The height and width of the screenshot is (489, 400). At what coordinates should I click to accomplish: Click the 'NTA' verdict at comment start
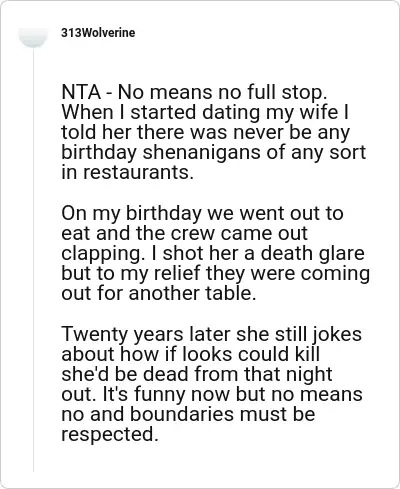(81, 92)
